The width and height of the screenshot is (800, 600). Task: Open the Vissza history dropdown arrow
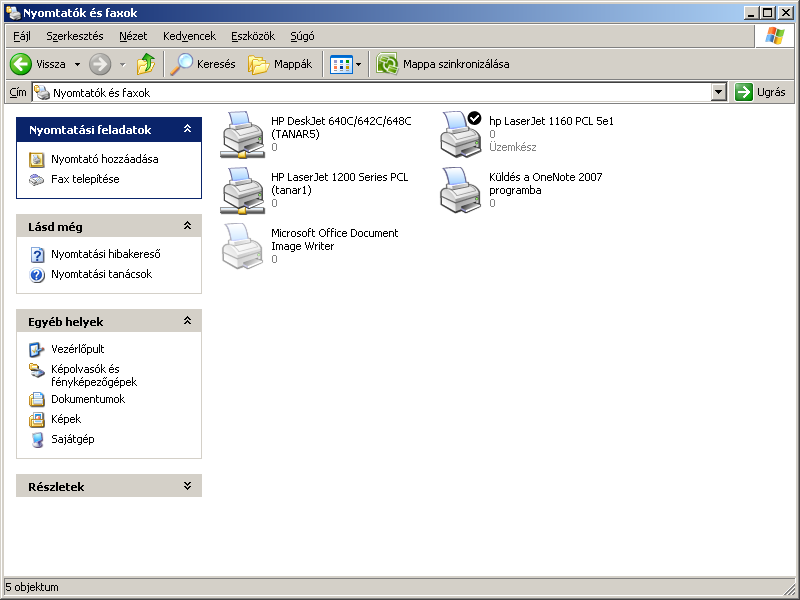tap(78, 64)
